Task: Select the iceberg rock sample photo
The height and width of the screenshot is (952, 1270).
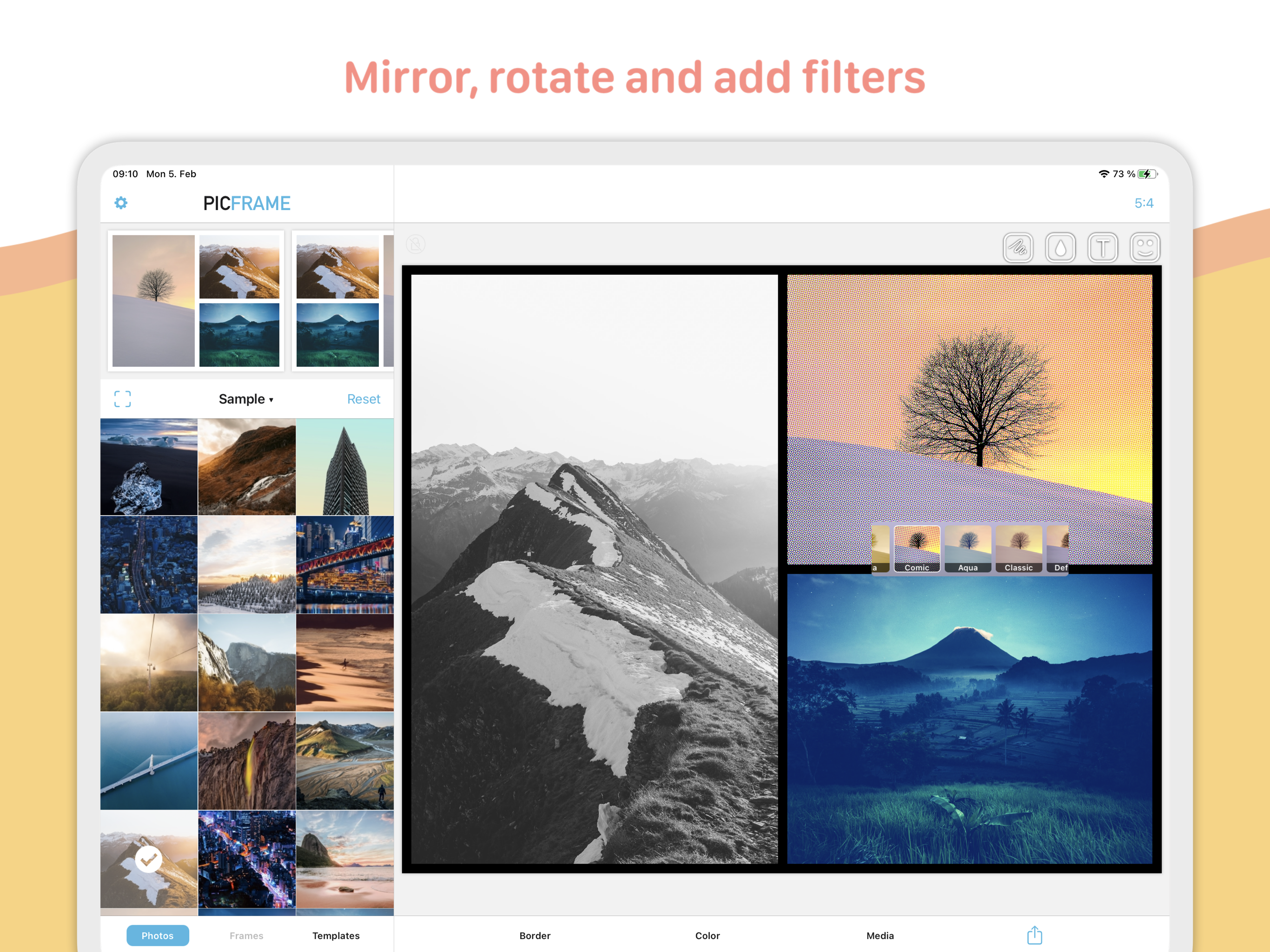Action: coord(149,466)
